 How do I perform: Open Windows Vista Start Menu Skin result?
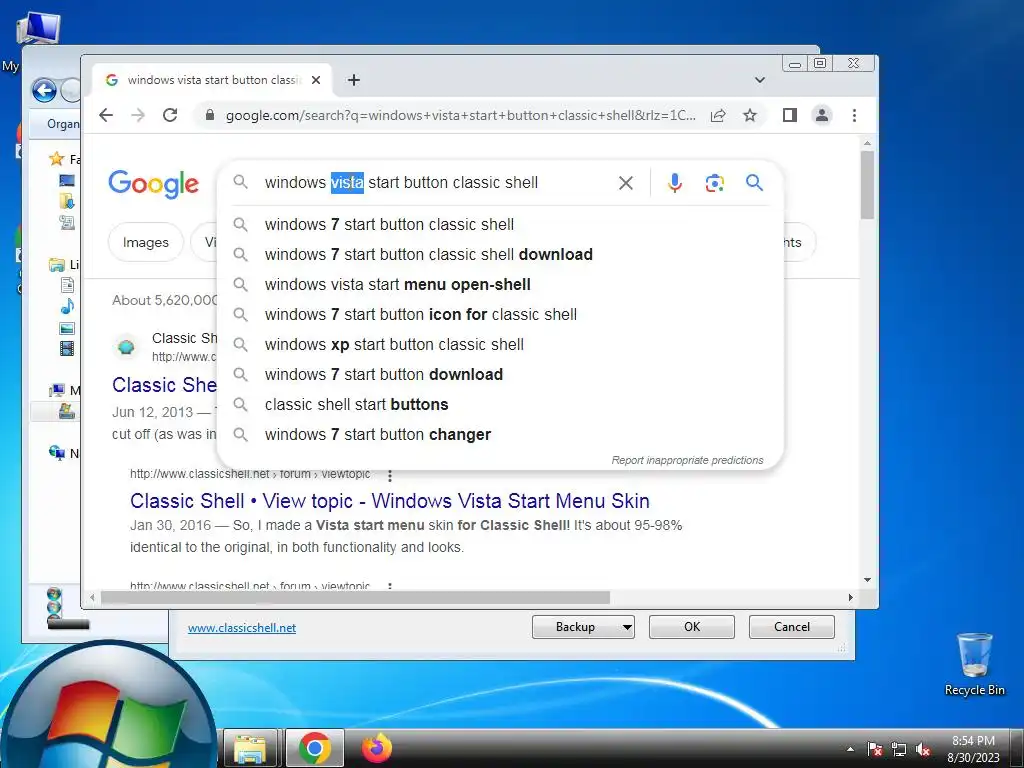point(389,501)
